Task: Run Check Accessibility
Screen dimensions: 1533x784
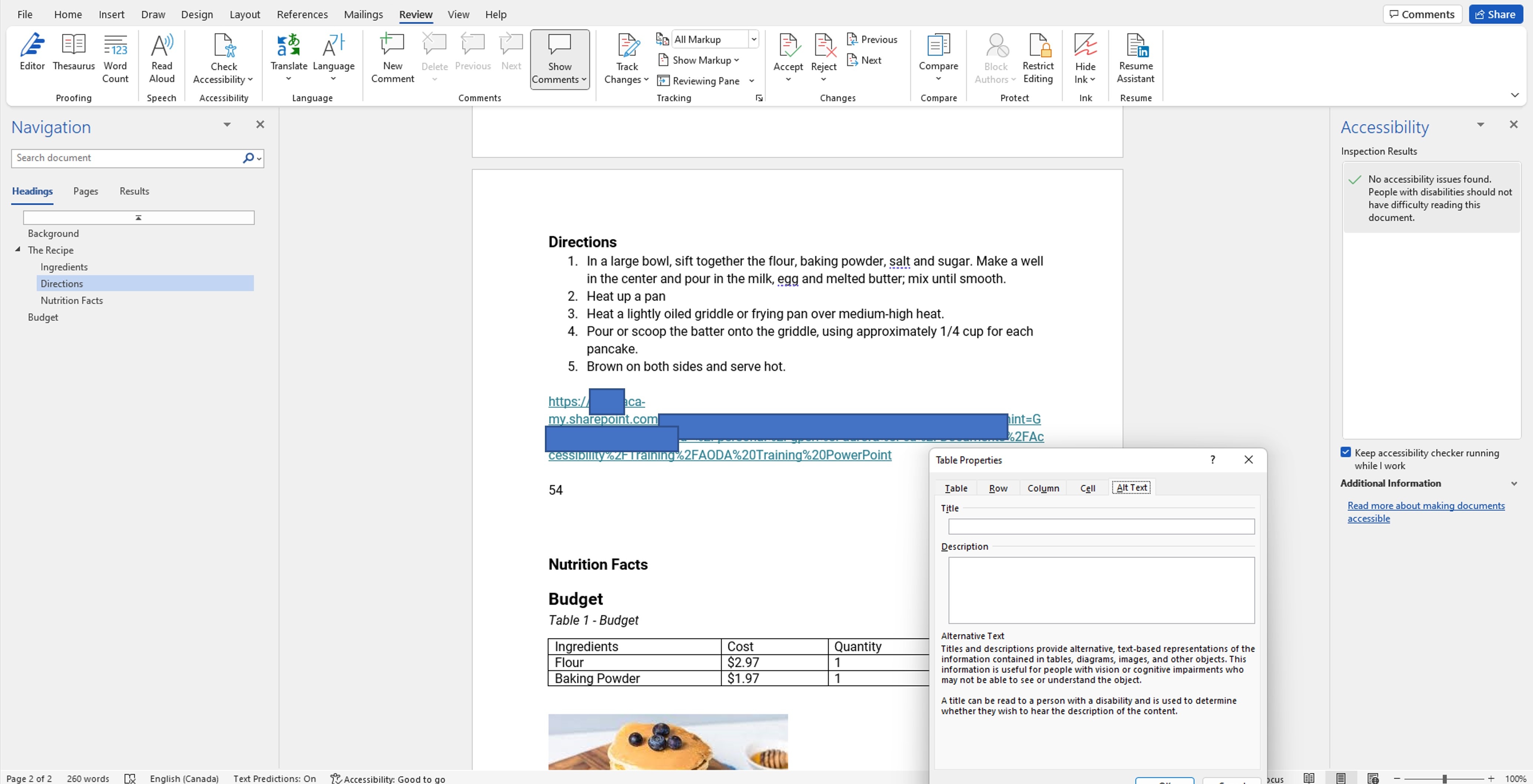Action: [223, 58]
